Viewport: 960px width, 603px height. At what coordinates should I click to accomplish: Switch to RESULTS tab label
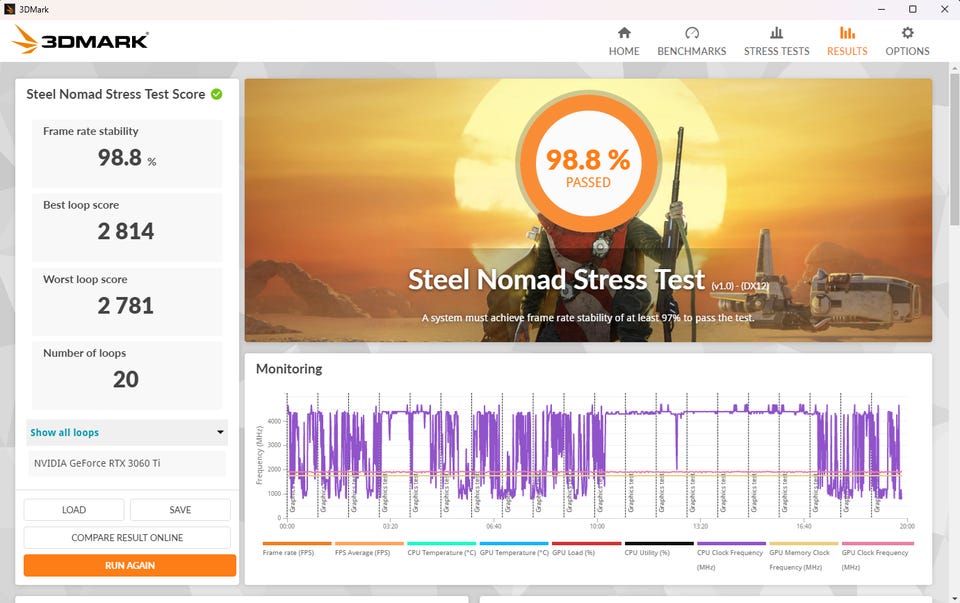coord(847,51)
